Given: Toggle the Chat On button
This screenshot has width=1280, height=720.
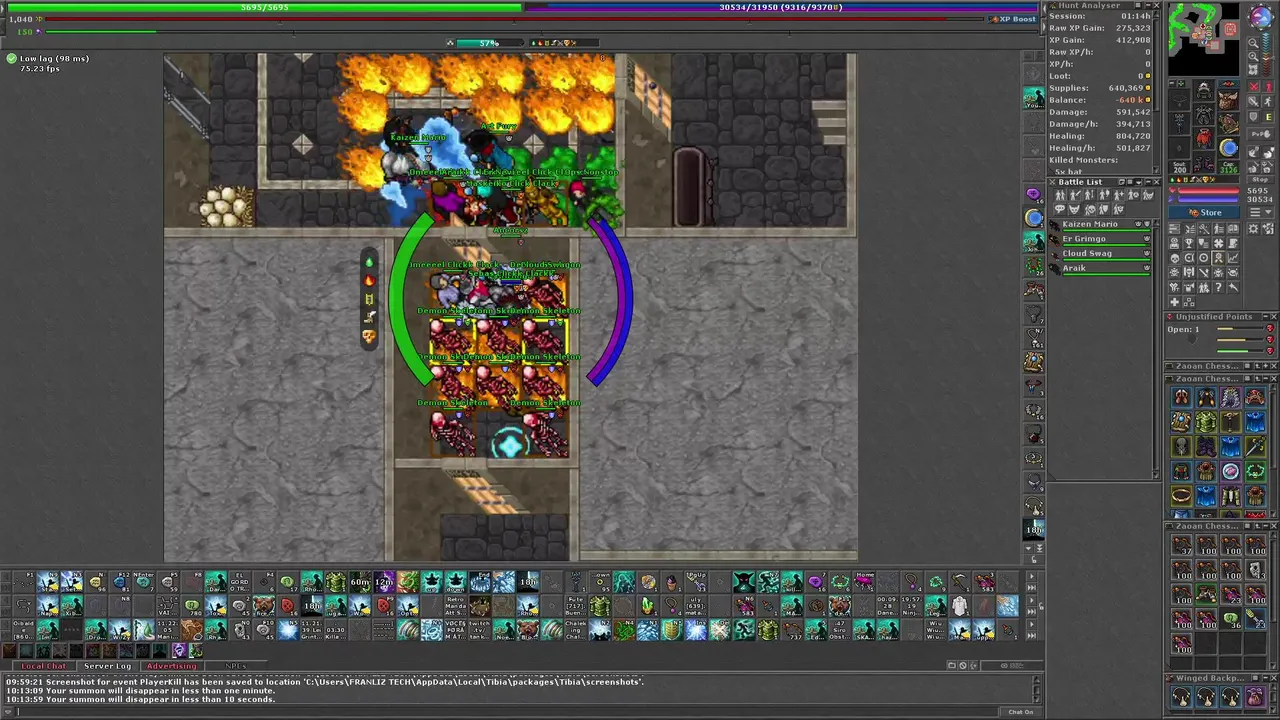Looking at the screenshot, I should coord(1021,712).
